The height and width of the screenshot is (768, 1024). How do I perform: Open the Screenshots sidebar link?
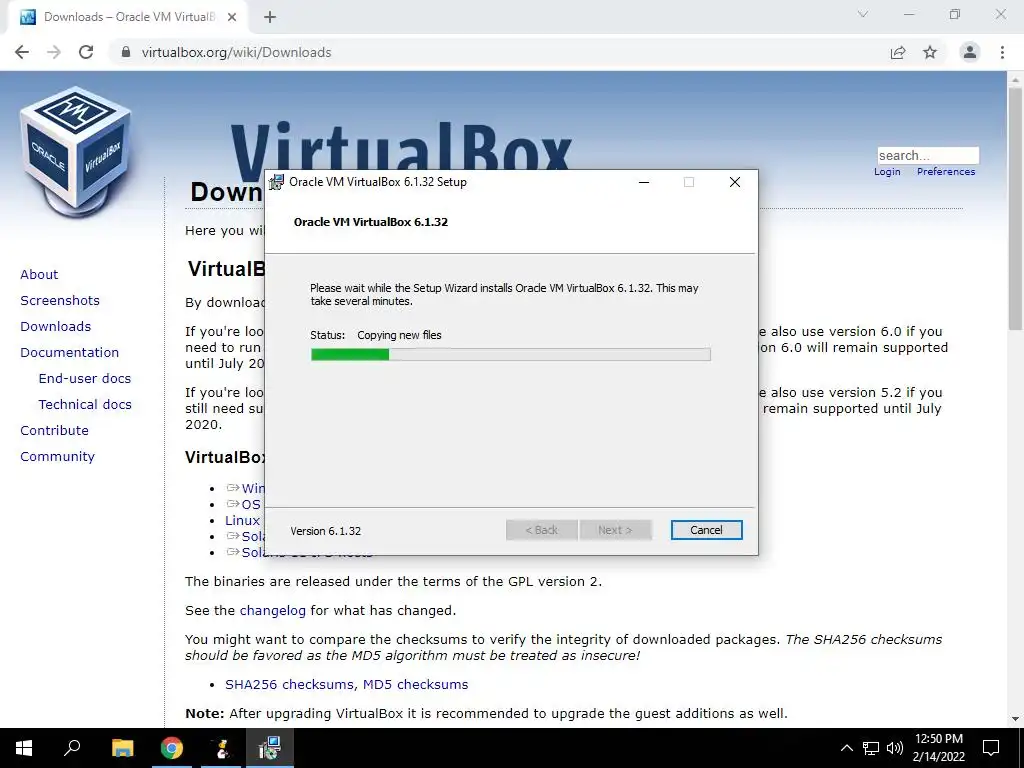(60, 300)
